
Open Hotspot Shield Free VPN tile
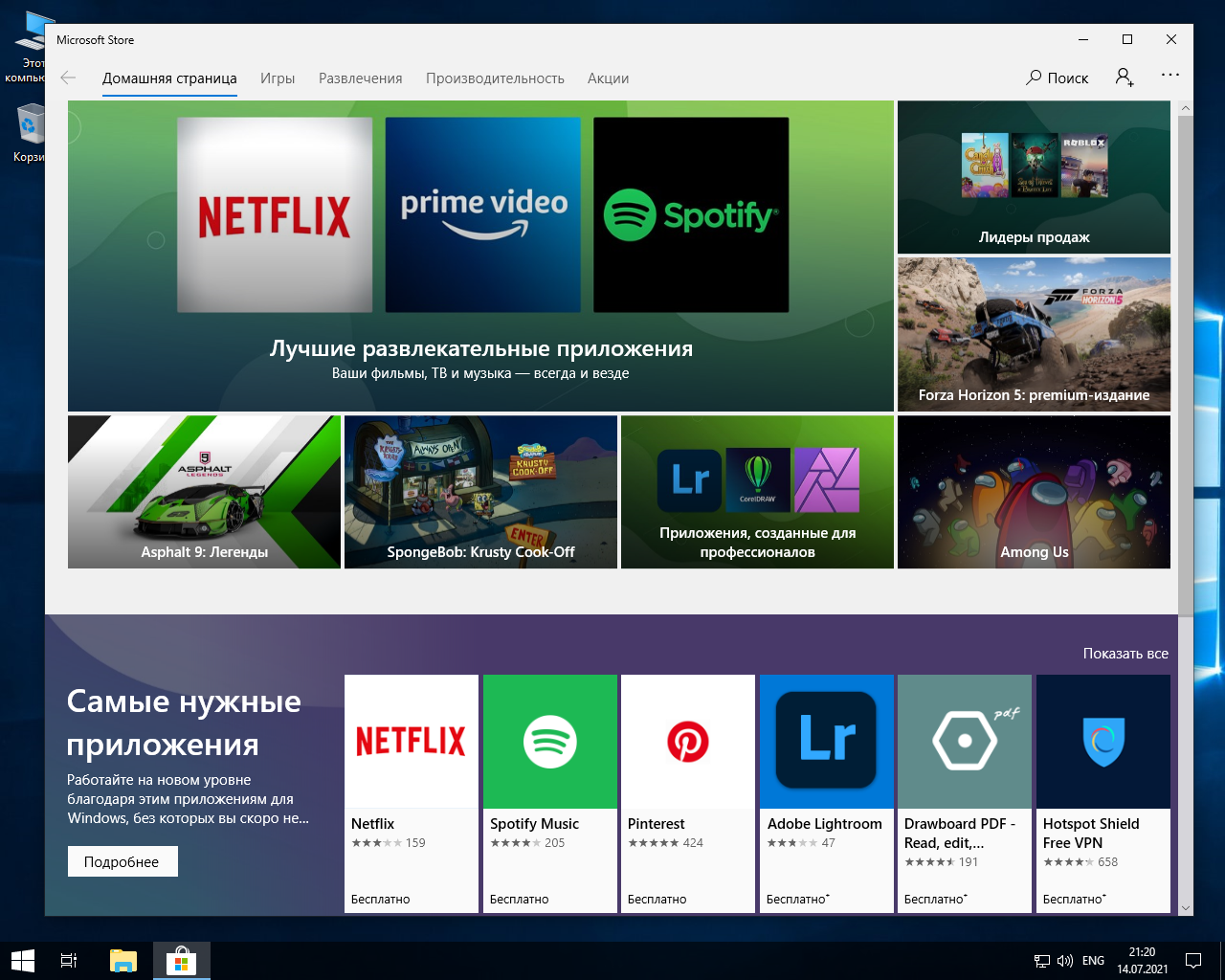1102,792
